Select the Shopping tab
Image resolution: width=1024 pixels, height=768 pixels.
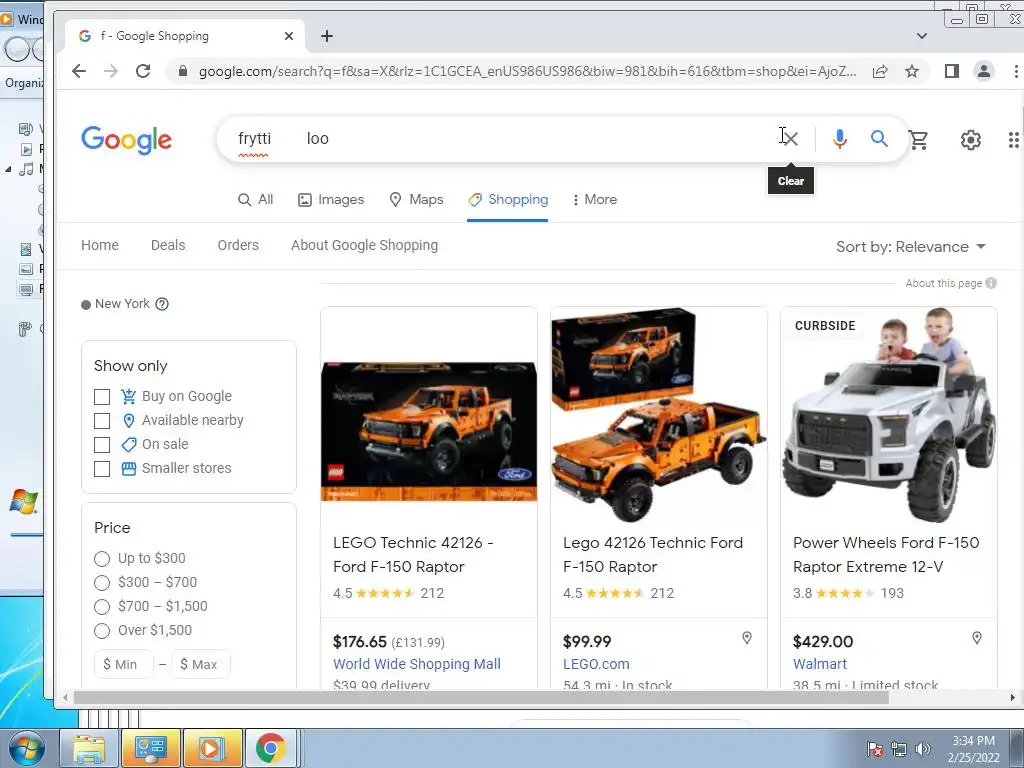[x=508, y=199]
